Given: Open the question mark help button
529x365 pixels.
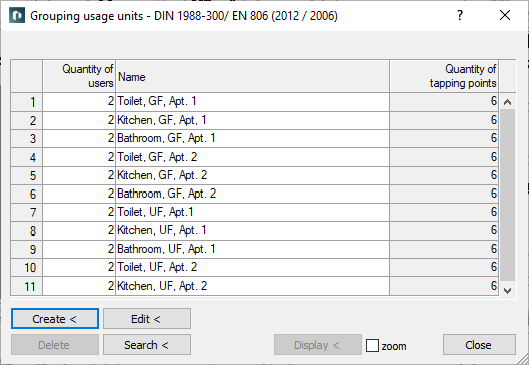Looking at the screenshot, I should pos(460,15).
